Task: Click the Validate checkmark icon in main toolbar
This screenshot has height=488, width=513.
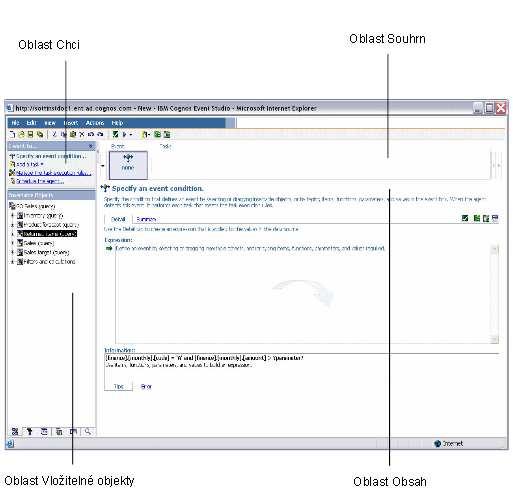Action: click(x=115, y=134)
